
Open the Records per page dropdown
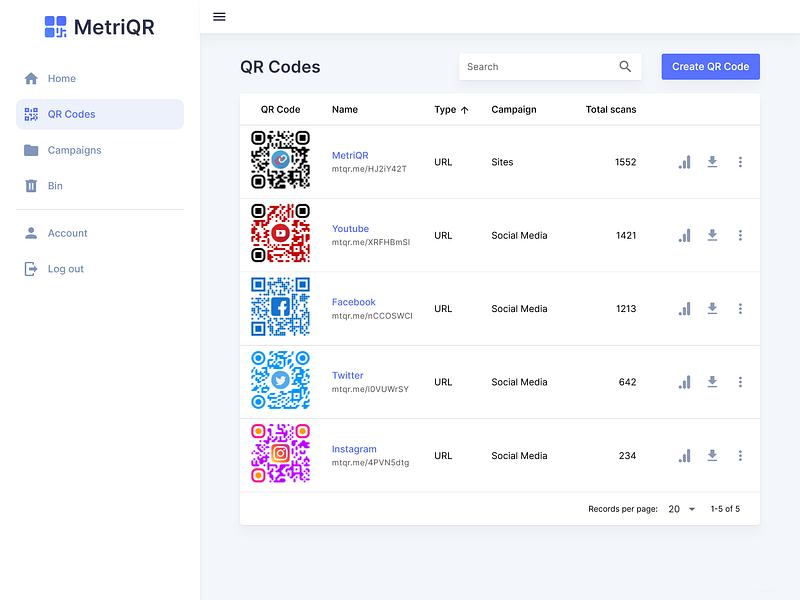(682, 509)
